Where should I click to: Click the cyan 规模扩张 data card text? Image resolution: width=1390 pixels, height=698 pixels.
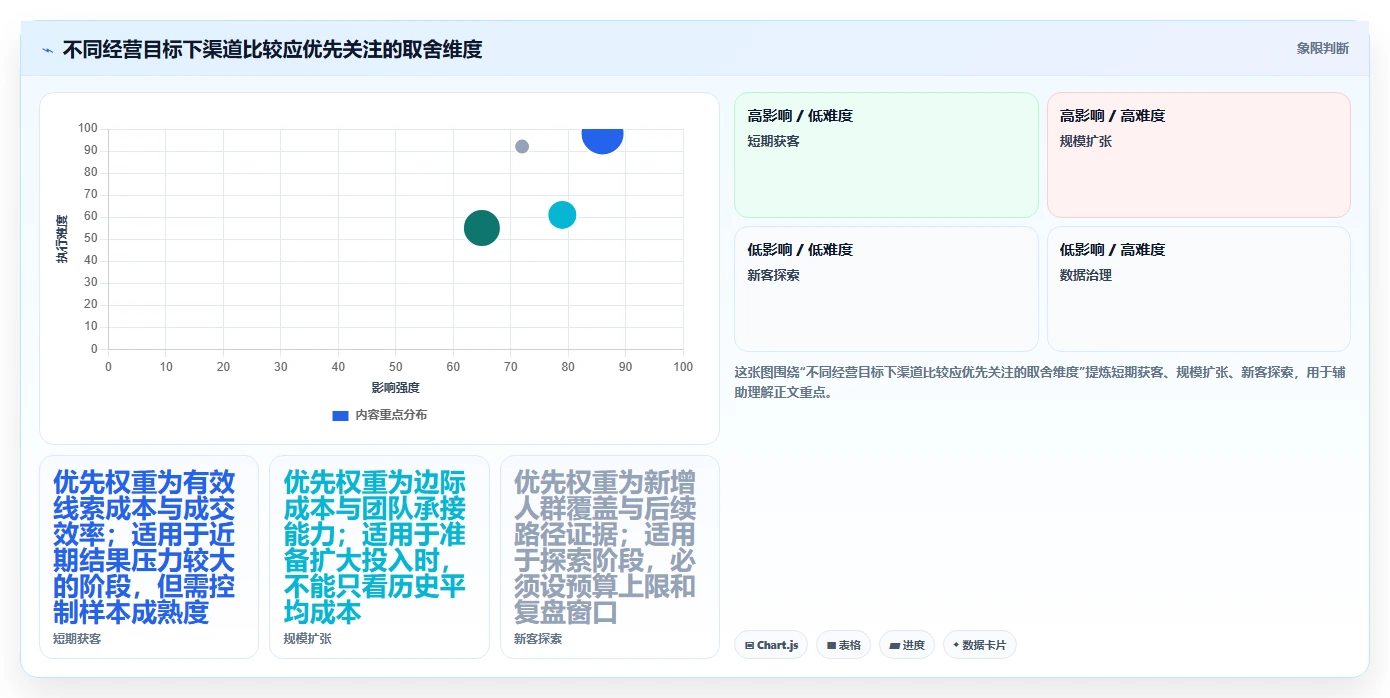[x=375, y=547]
